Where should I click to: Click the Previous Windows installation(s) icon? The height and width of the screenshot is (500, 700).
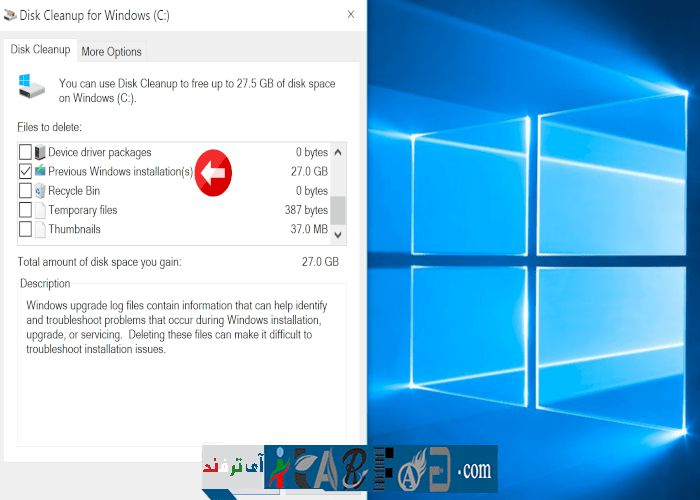click(40, 172)
